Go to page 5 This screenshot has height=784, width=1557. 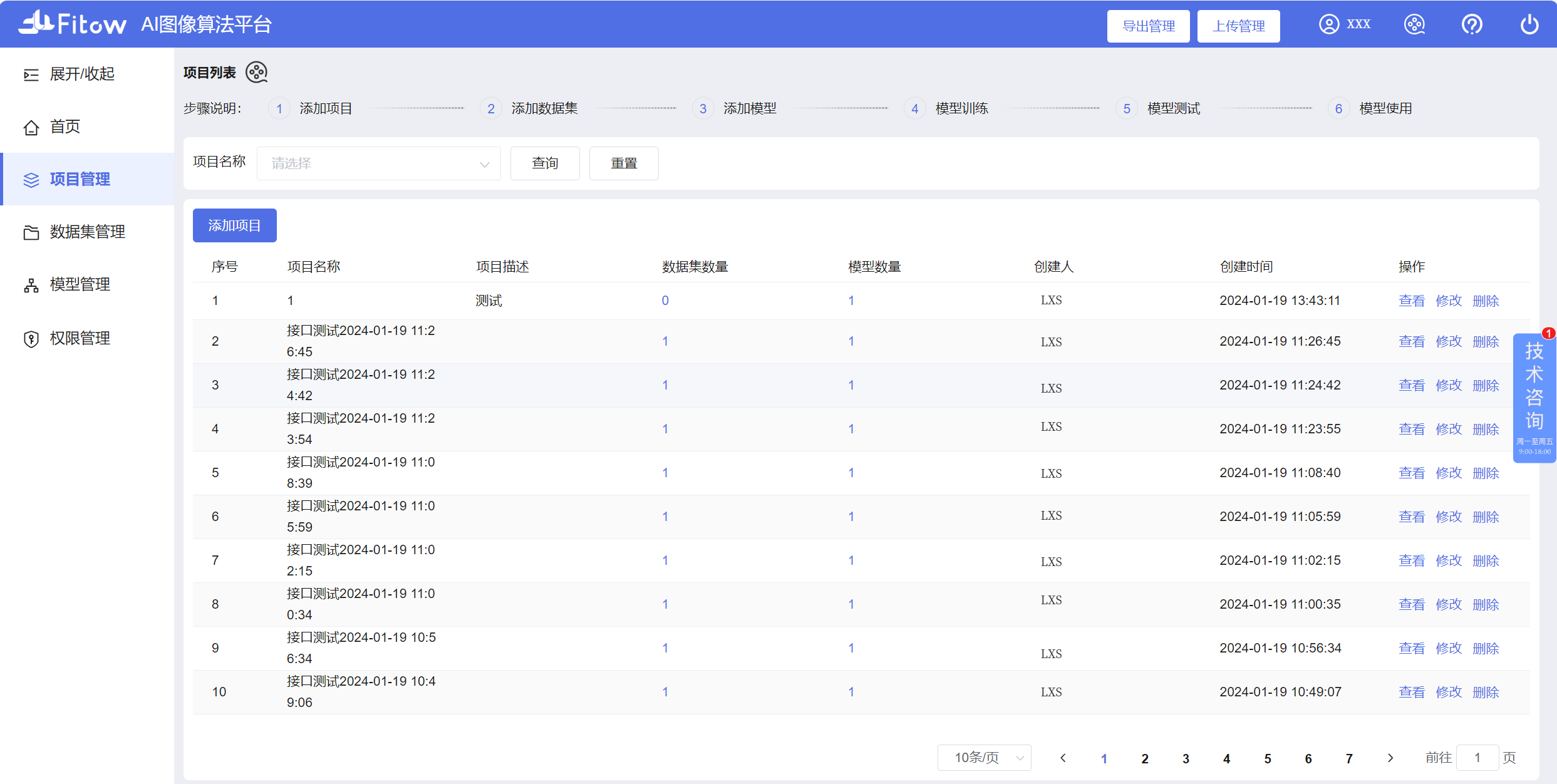(x=1268, y=758)
